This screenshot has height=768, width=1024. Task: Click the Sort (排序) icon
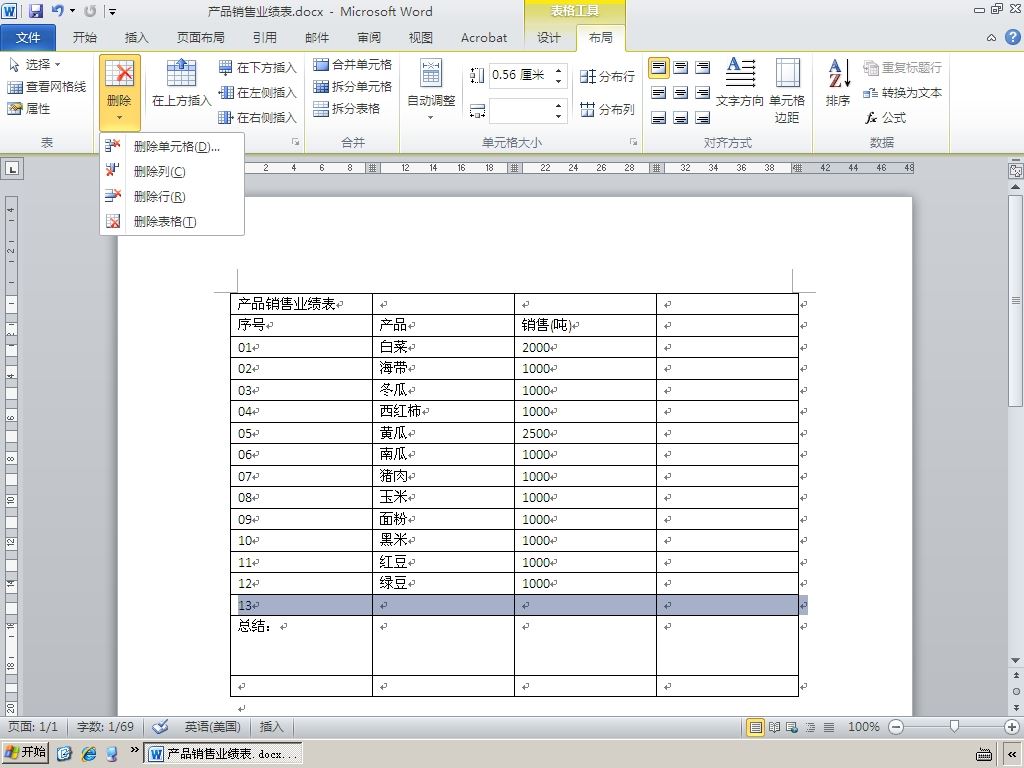pyautogui.click(x=838, y=82)
